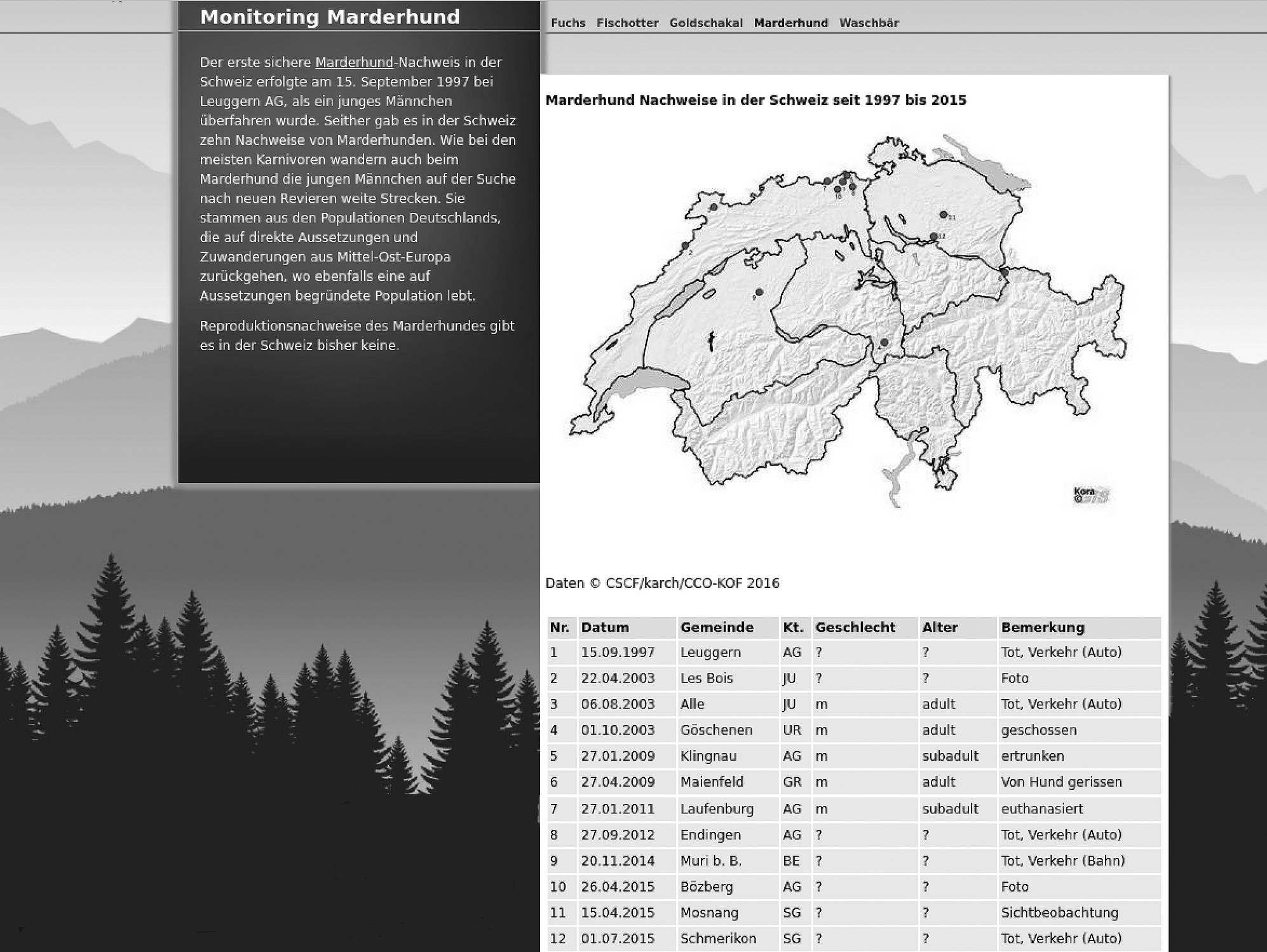Click map marker number 12 near Schmerikon
The width and height of the screenshot is (1267, 952).
tap(933, 236)
